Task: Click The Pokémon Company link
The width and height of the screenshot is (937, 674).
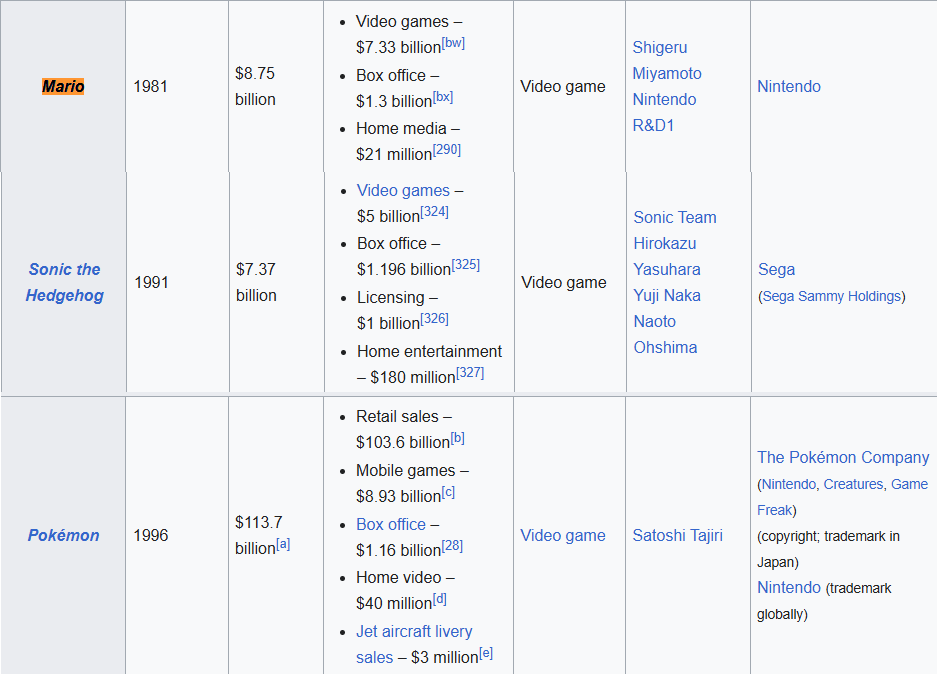Action: point(843,458)
